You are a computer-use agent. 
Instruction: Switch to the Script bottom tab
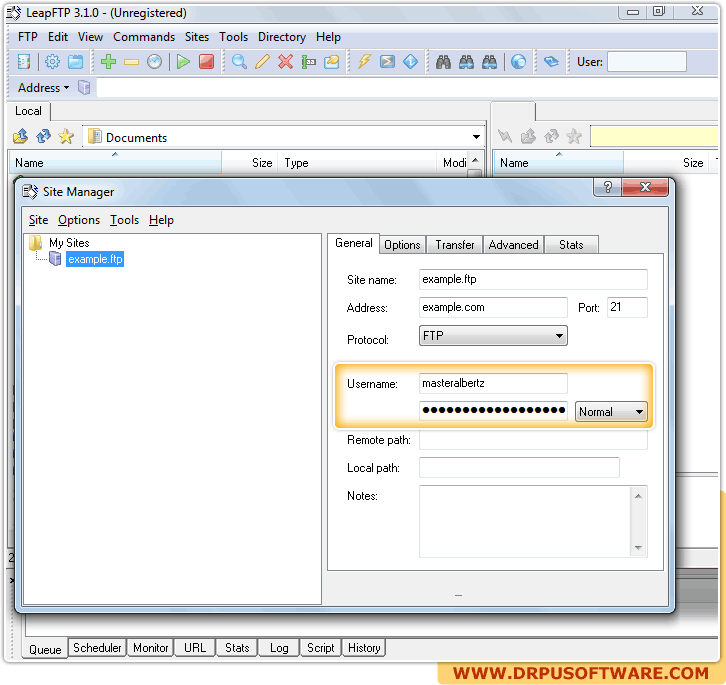click(x=320, y=648)
